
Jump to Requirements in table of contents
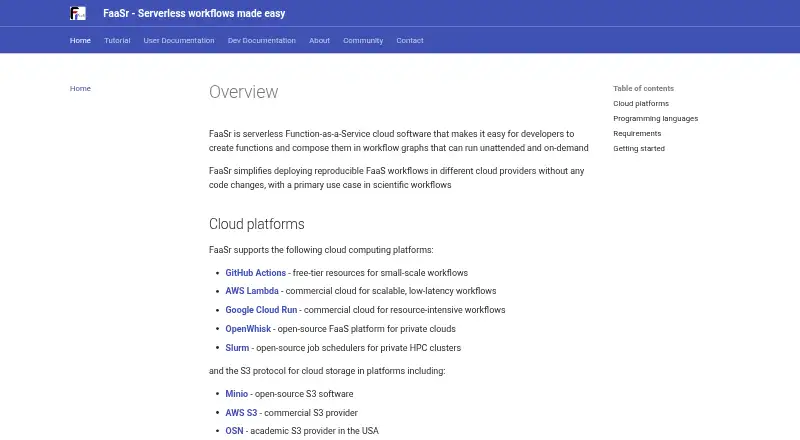[637, 133]
